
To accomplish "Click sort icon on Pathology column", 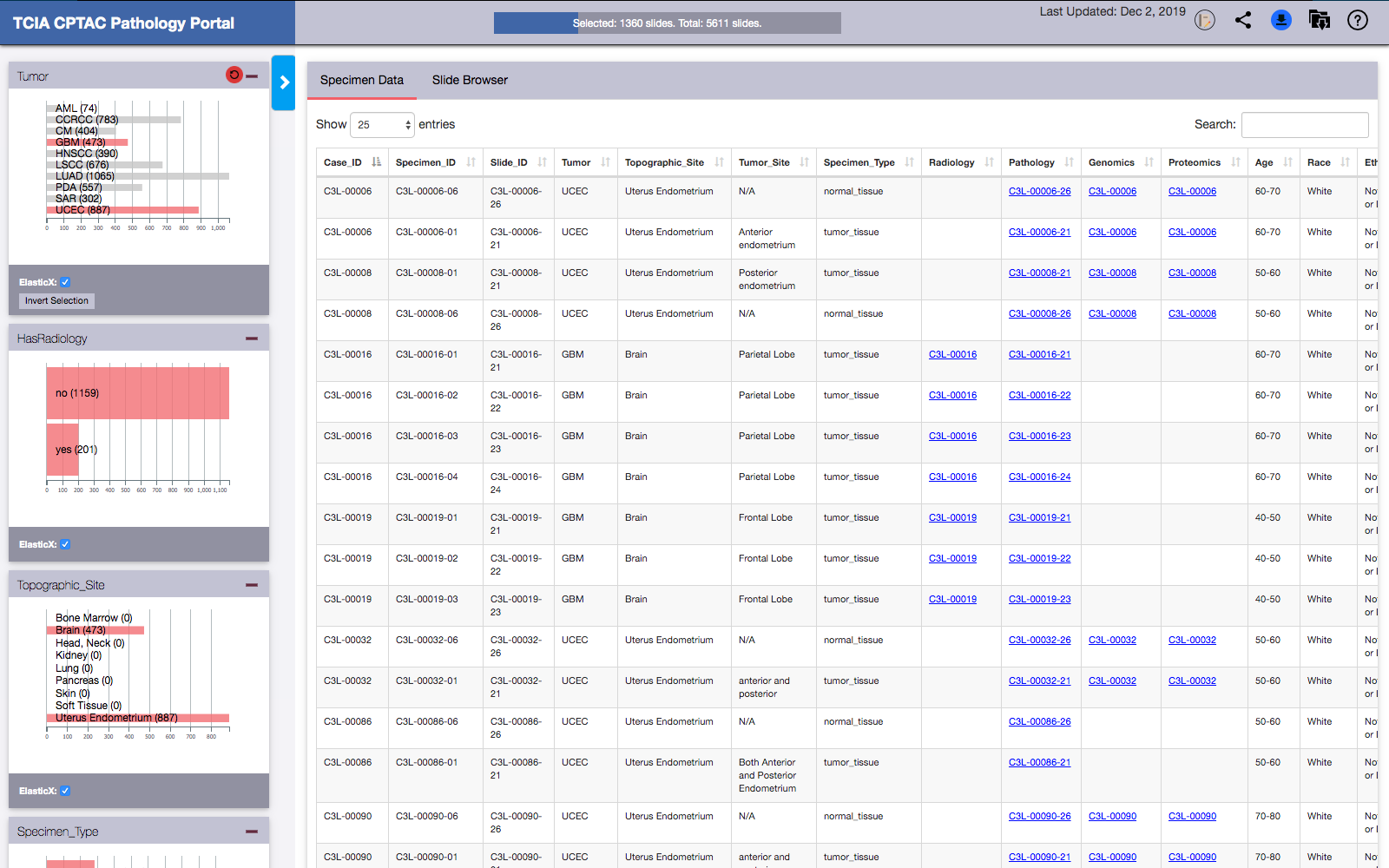I will [1069, 162].
